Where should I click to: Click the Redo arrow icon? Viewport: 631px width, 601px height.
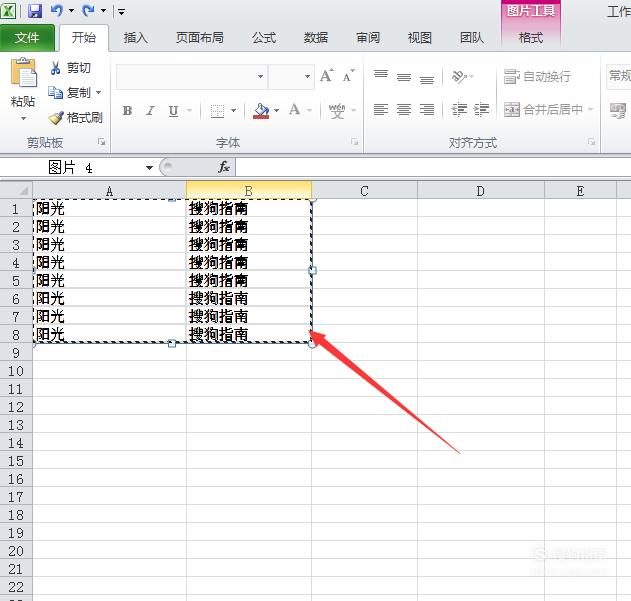coord(89,10)
